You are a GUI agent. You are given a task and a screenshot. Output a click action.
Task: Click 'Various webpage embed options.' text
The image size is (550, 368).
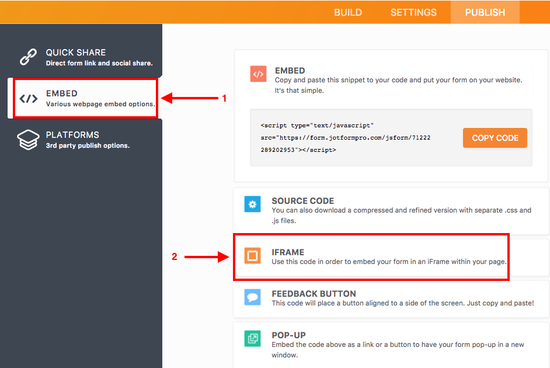coord(100,104)
